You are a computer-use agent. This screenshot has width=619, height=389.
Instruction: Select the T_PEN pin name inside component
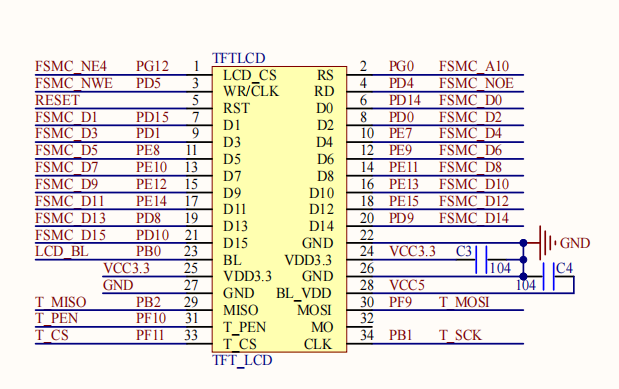[244, 327]
